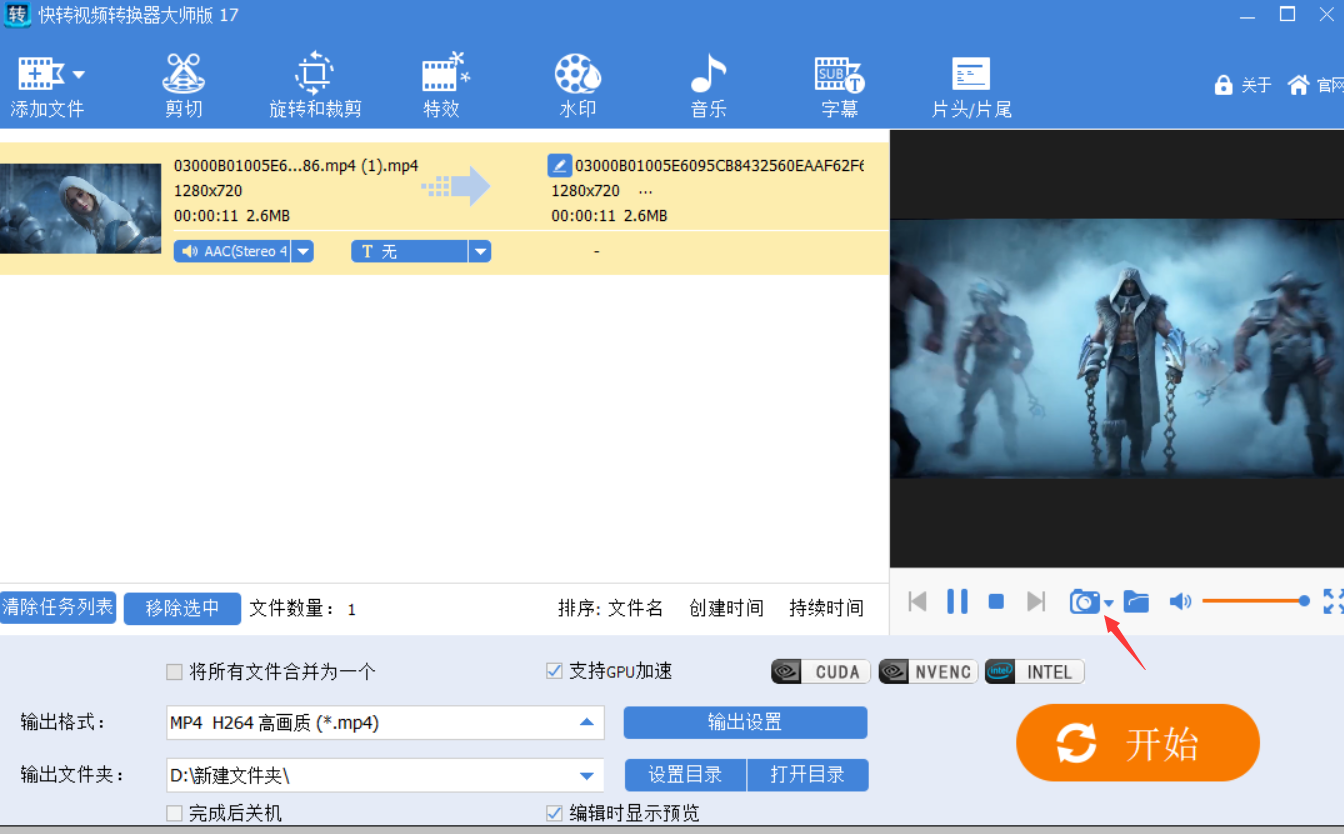The image size is (1344, 834).
Task: Sort by file name (文件名)
Action: tap(636, 608)
